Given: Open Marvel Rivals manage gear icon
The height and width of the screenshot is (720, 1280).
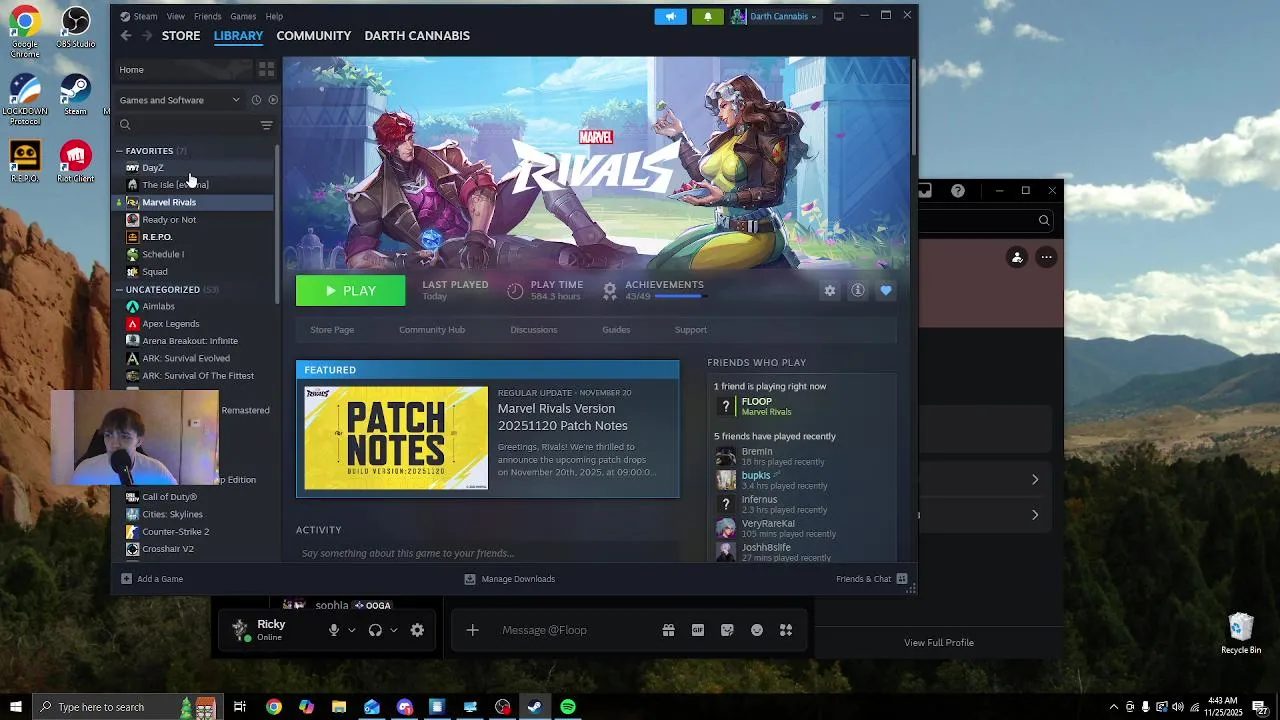Looking at the screenshot, I should 829,290.
